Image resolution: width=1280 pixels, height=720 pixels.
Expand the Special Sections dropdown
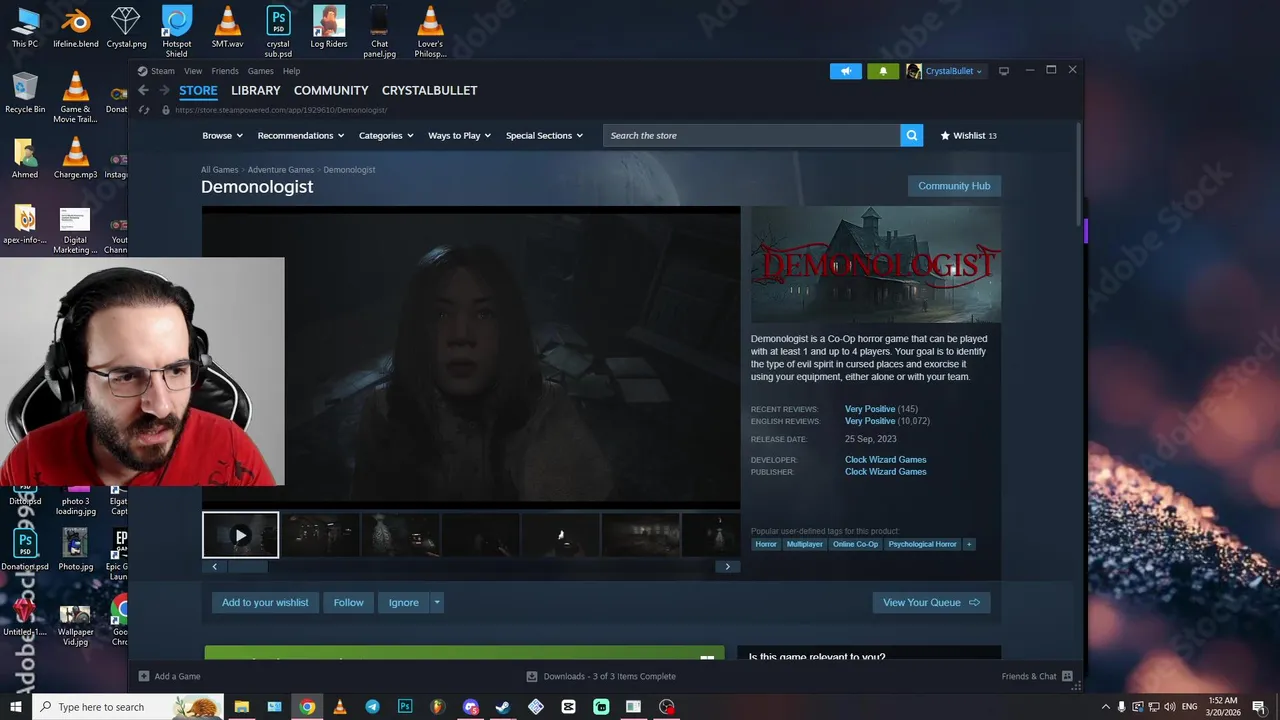point(544,135)
